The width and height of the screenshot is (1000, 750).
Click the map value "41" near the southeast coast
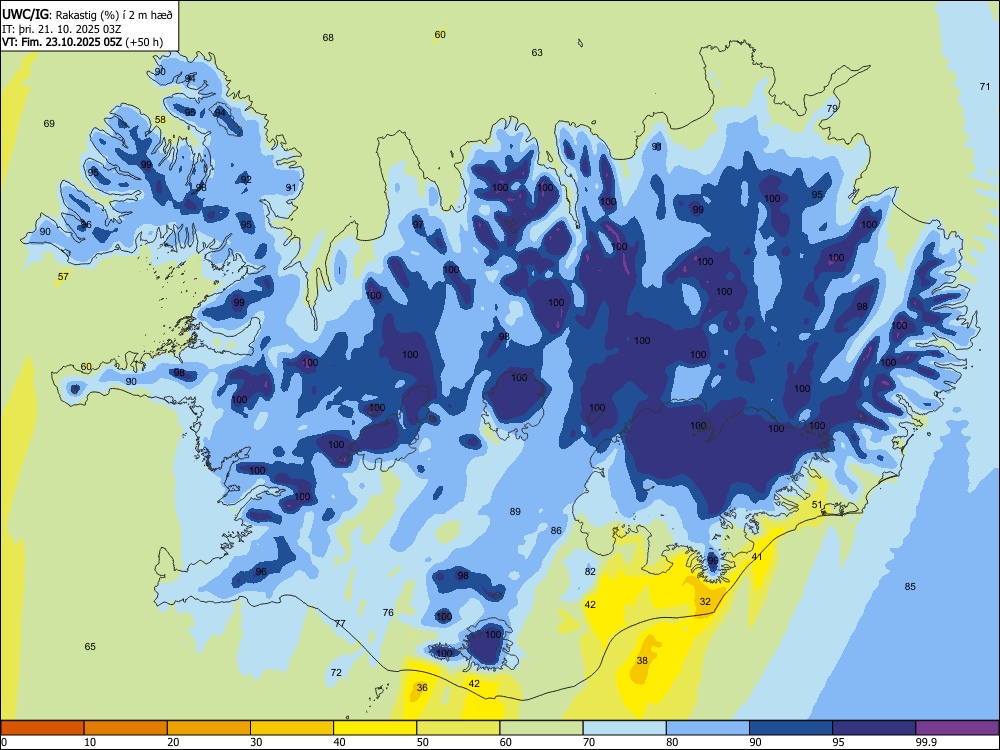coord(756,556)
